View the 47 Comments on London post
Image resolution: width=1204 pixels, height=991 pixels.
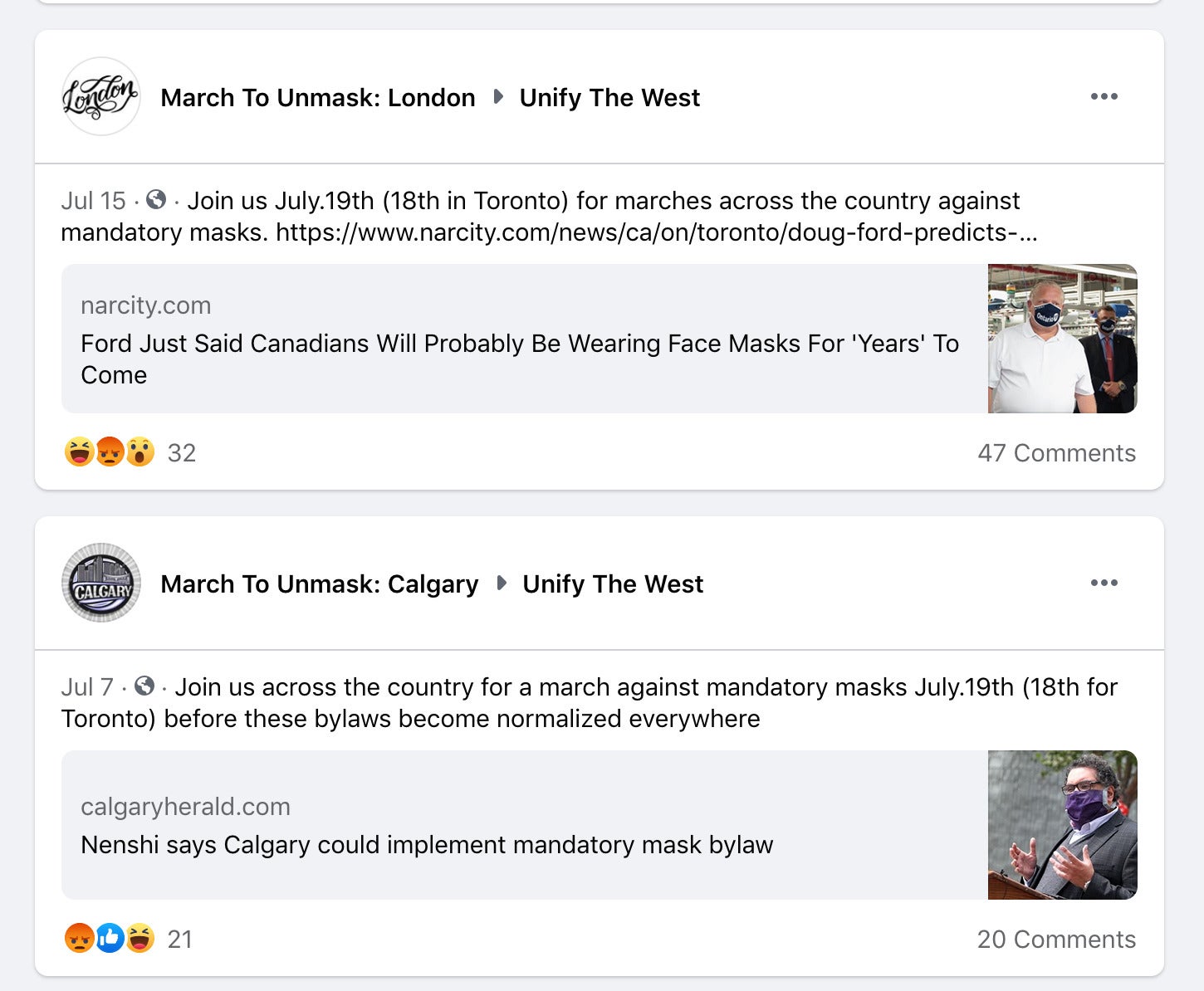click(1056, 453)
